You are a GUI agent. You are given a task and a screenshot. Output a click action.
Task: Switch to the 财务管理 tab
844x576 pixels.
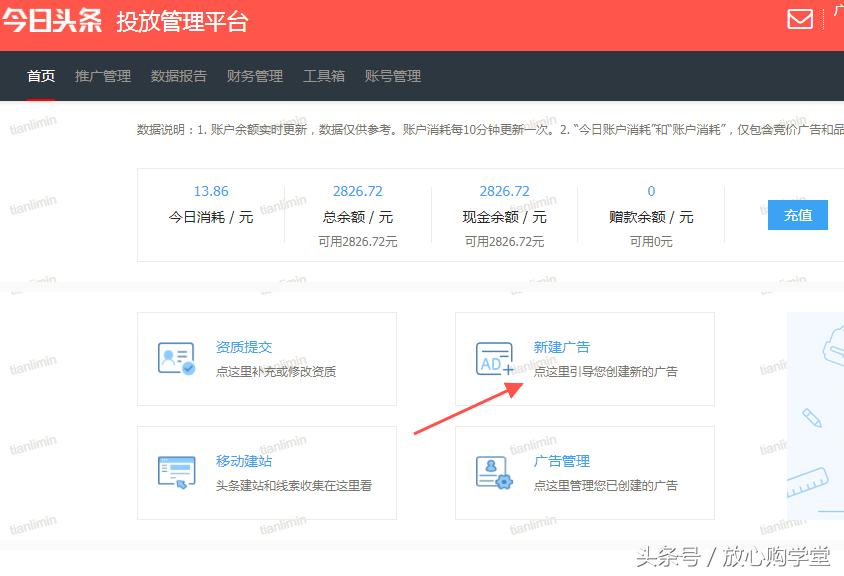[x=256, y=75]
